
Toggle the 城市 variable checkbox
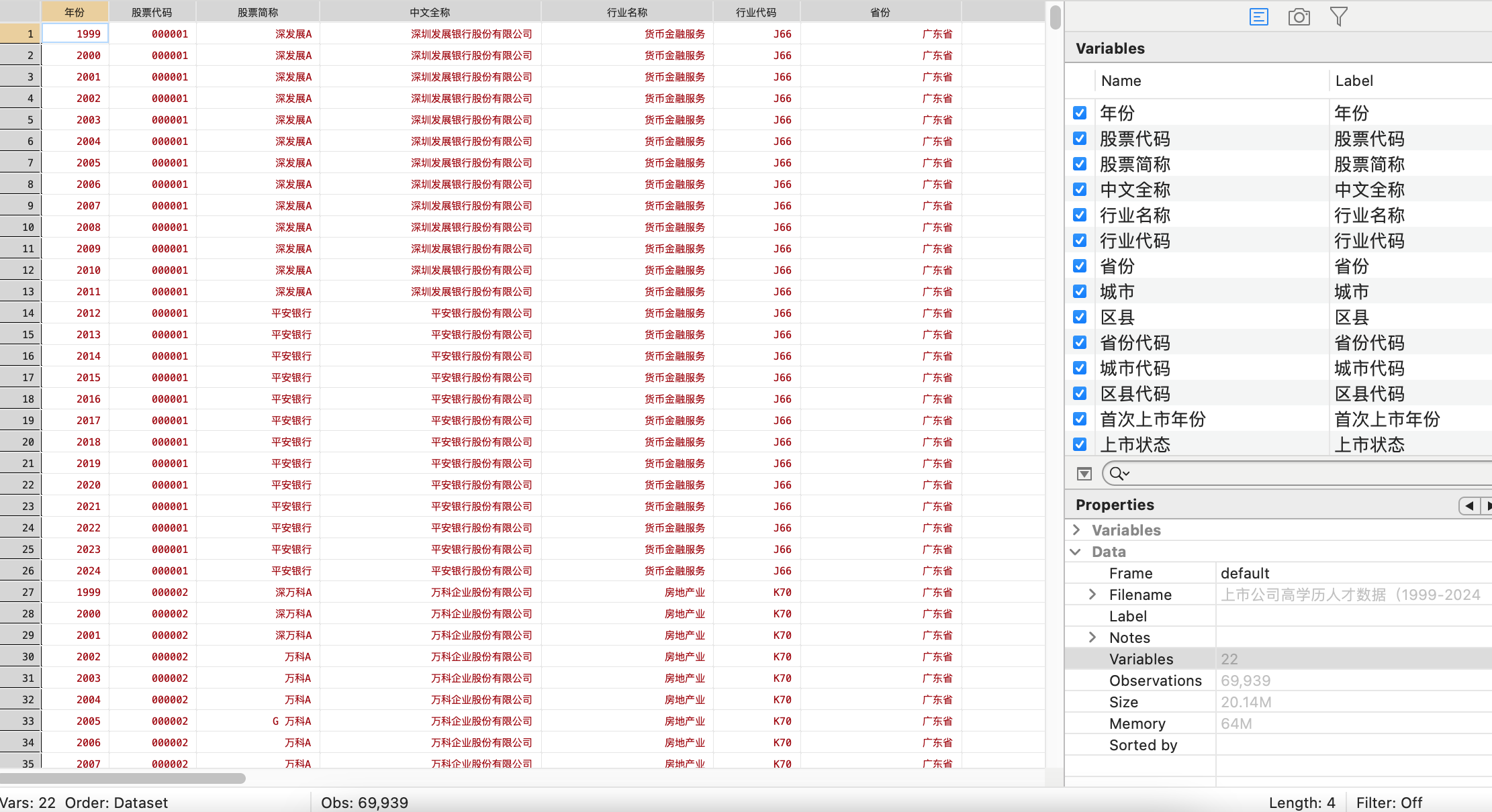(1080, 291)
